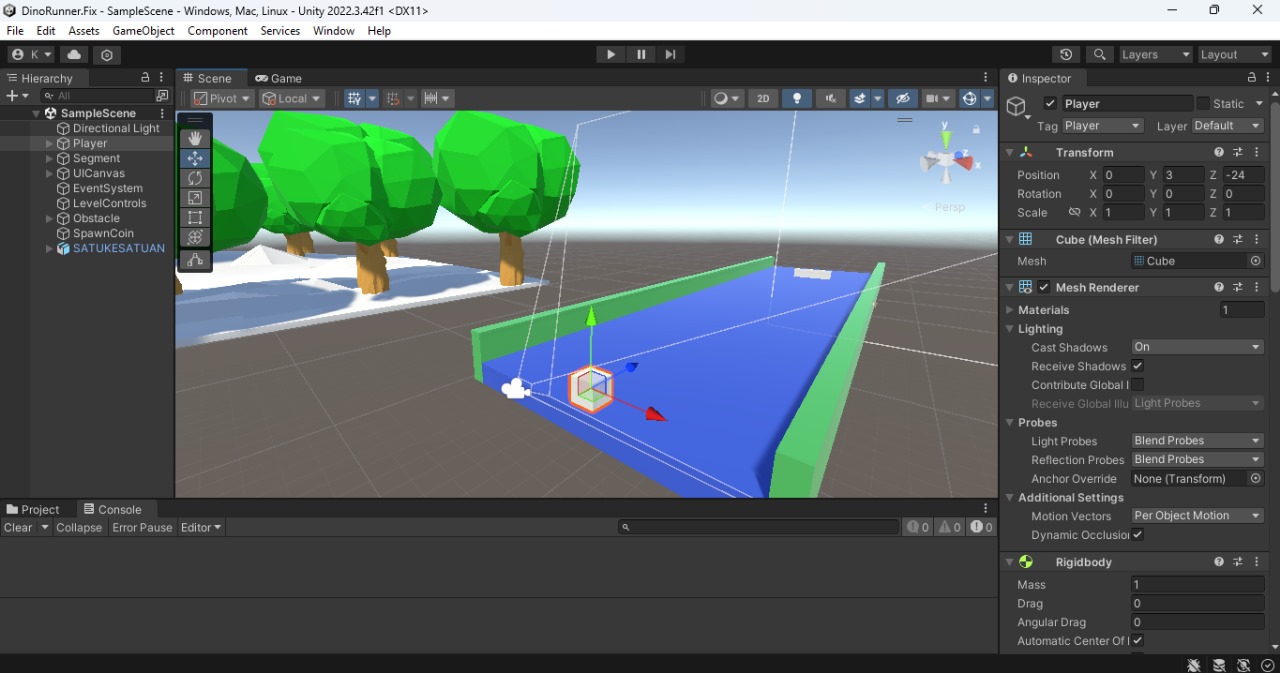Toggle scene lighting bulb

point(797,98)
